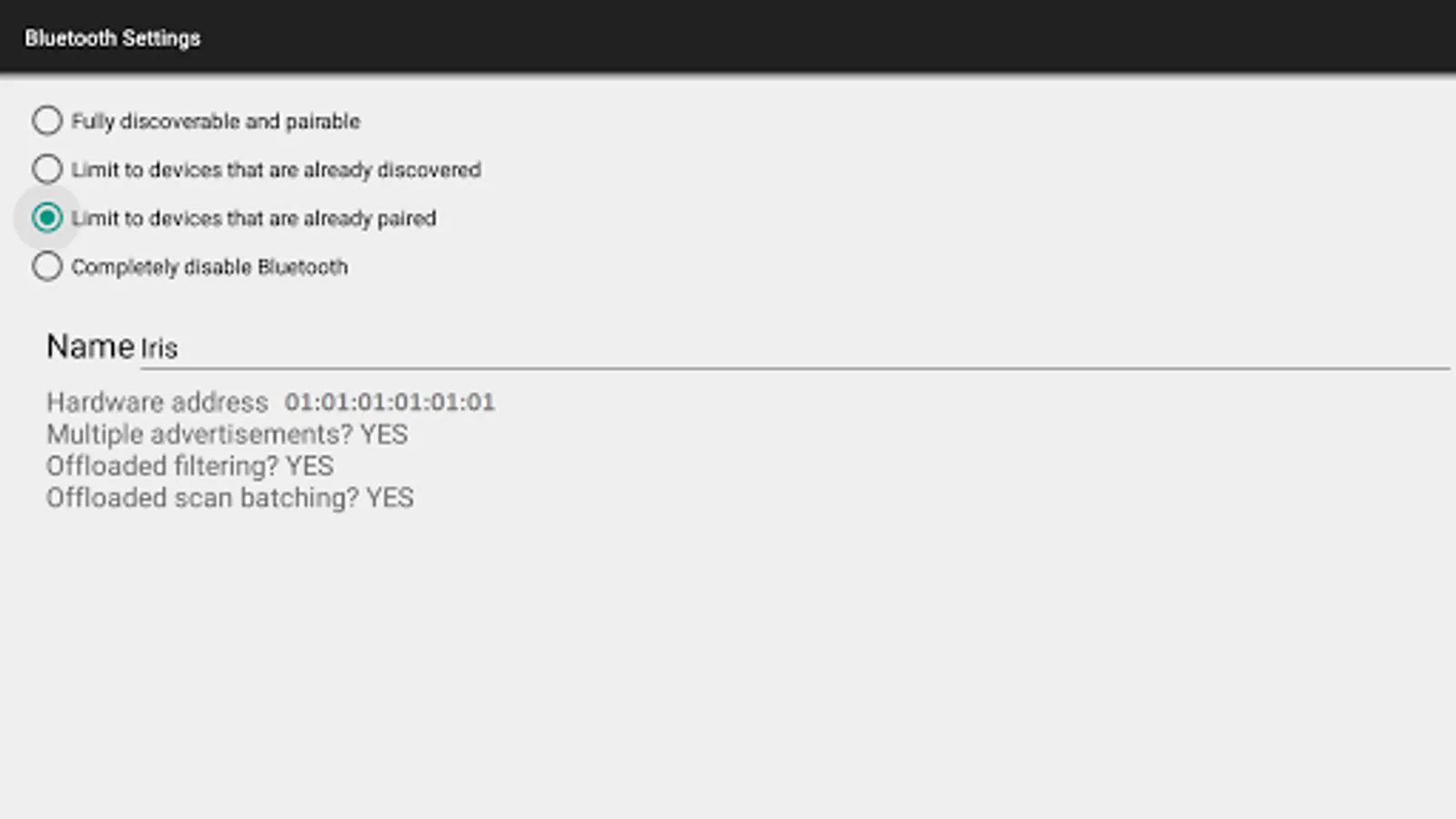Image resolution: width=1456 pixels, height=819 pixels.
Task: Click the 'Fully discoverable and pairable' label text
Action: (x=216, y=121)
